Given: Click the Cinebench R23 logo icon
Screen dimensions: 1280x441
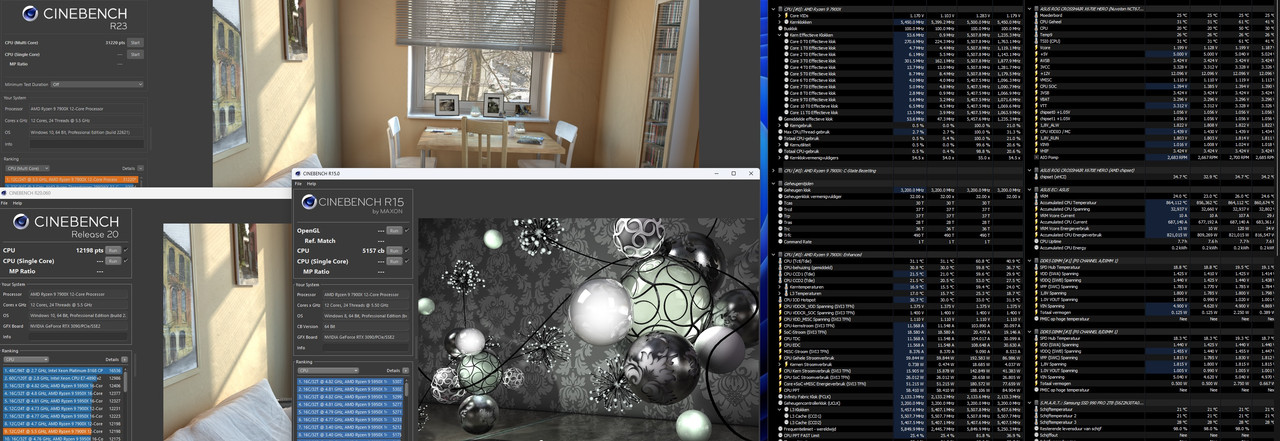Looking at the screenshot, I should coord(29,13).
